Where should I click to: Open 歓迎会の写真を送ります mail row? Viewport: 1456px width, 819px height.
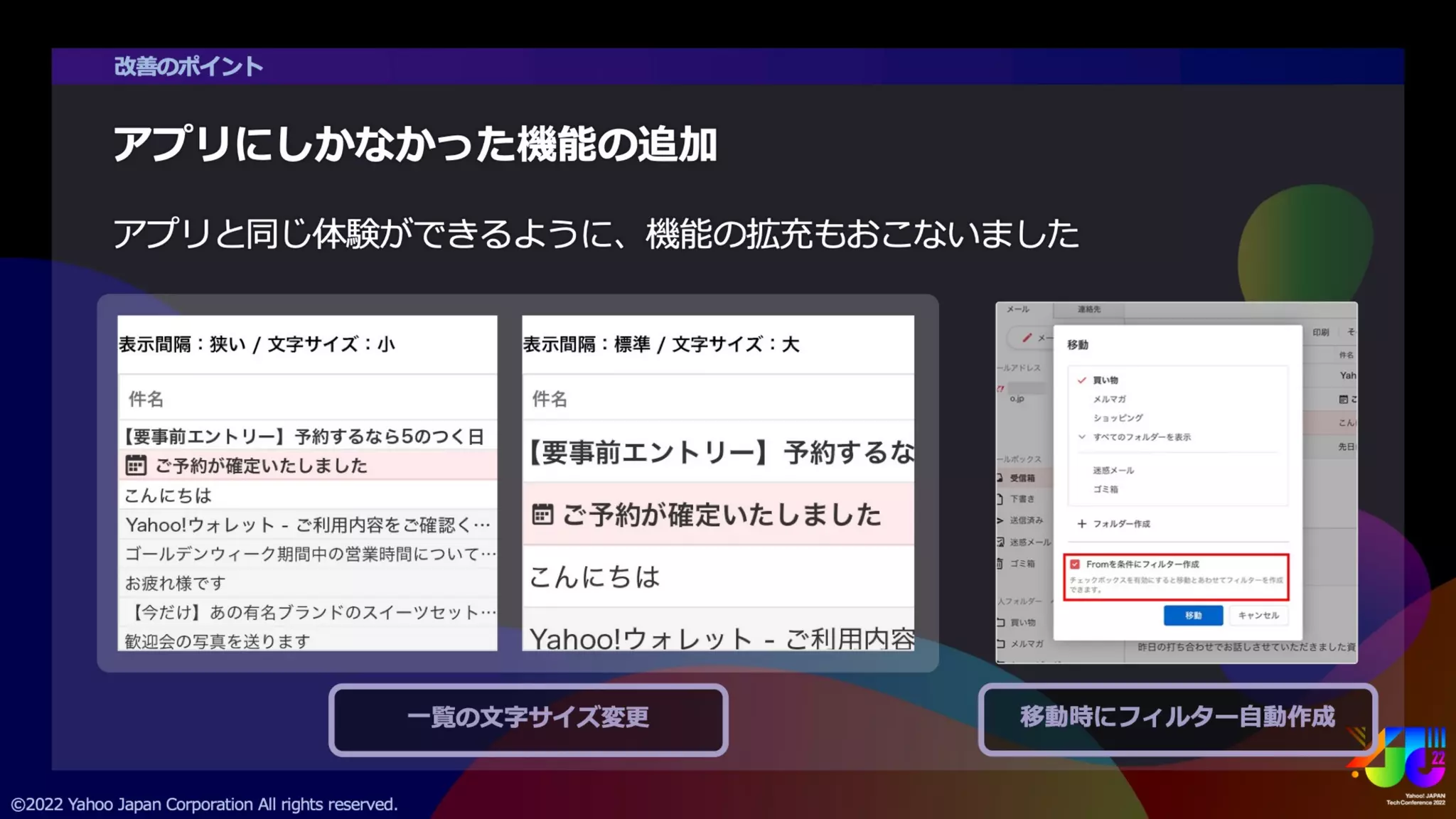pyautogui.click(x=307, y=641)
